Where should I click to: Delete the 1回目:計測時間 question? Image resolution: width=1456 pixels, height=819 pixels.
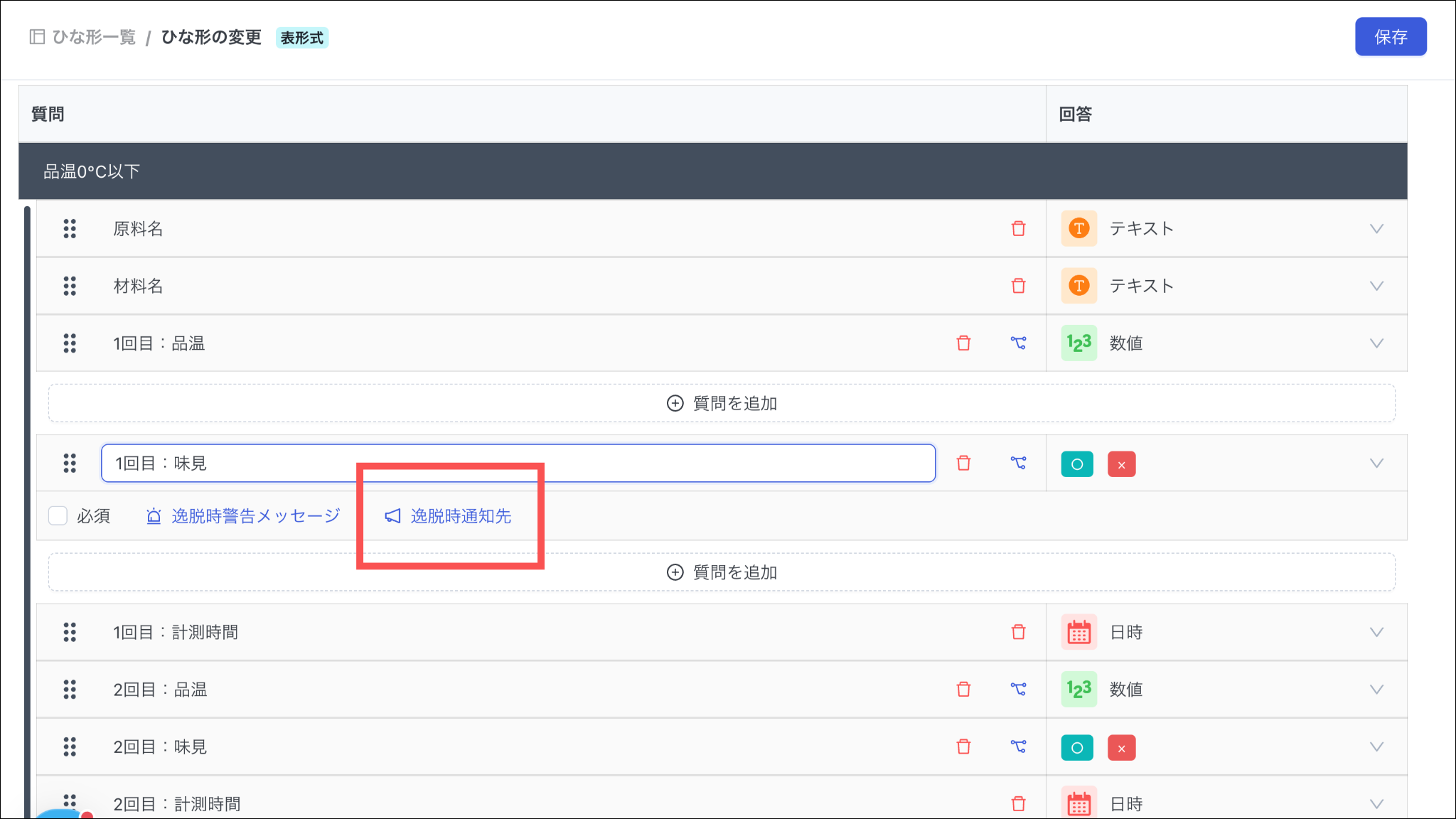(1018, 632)
